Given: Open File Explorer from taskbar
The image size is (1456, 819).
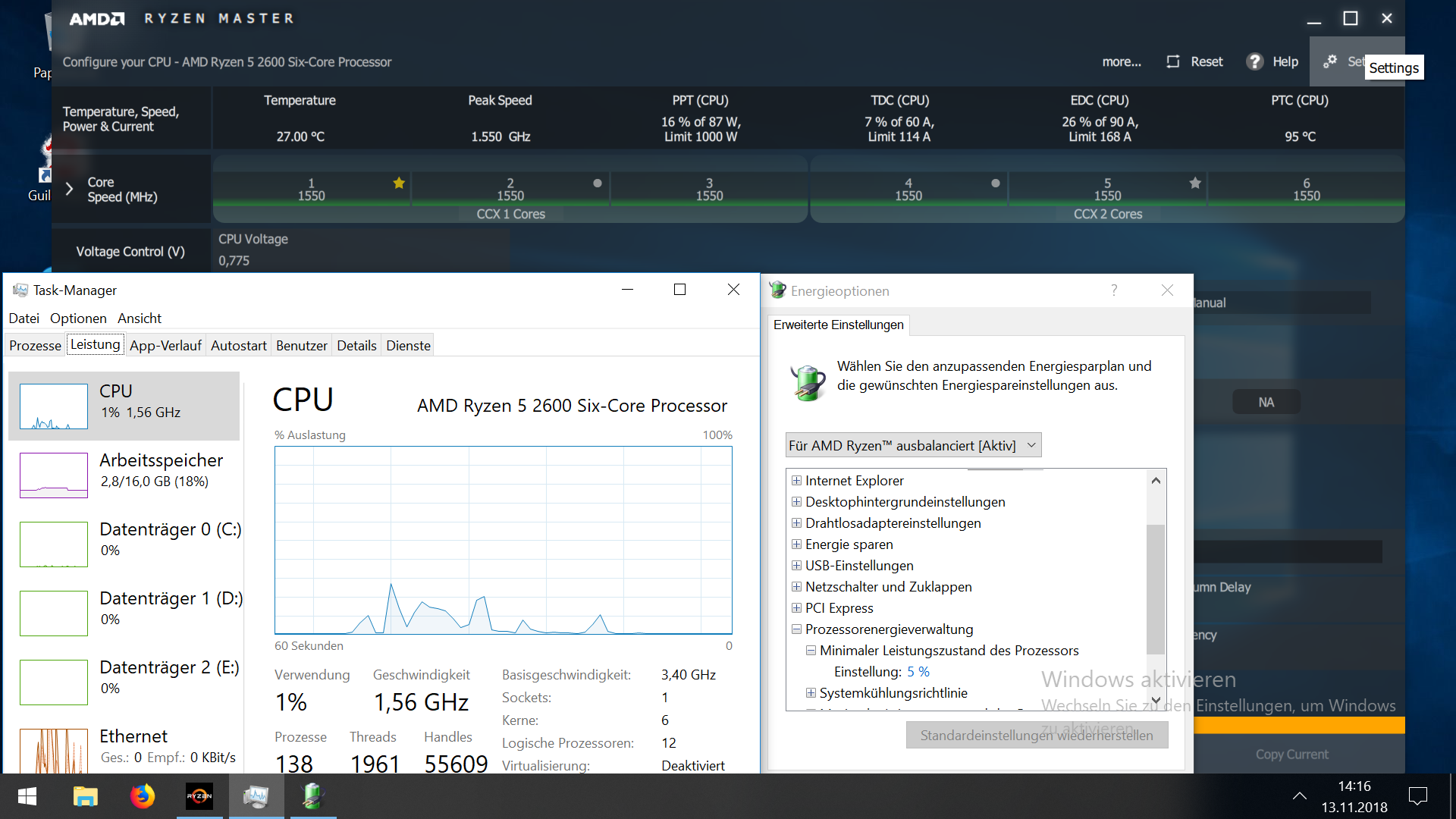Looking at the screenshot, I should pos(85,796).
